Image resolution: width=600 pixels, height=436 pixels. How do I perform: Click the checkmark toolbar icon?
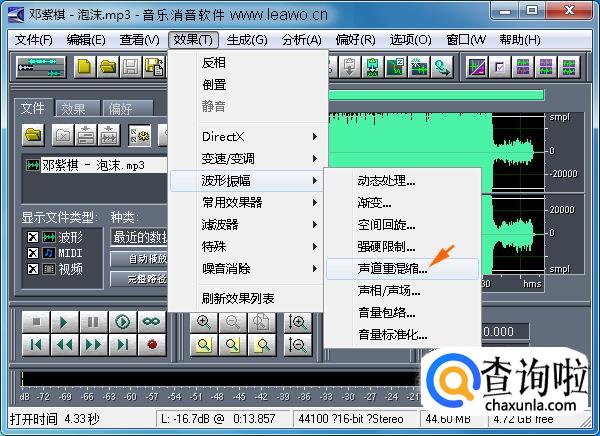click(500, 67)
